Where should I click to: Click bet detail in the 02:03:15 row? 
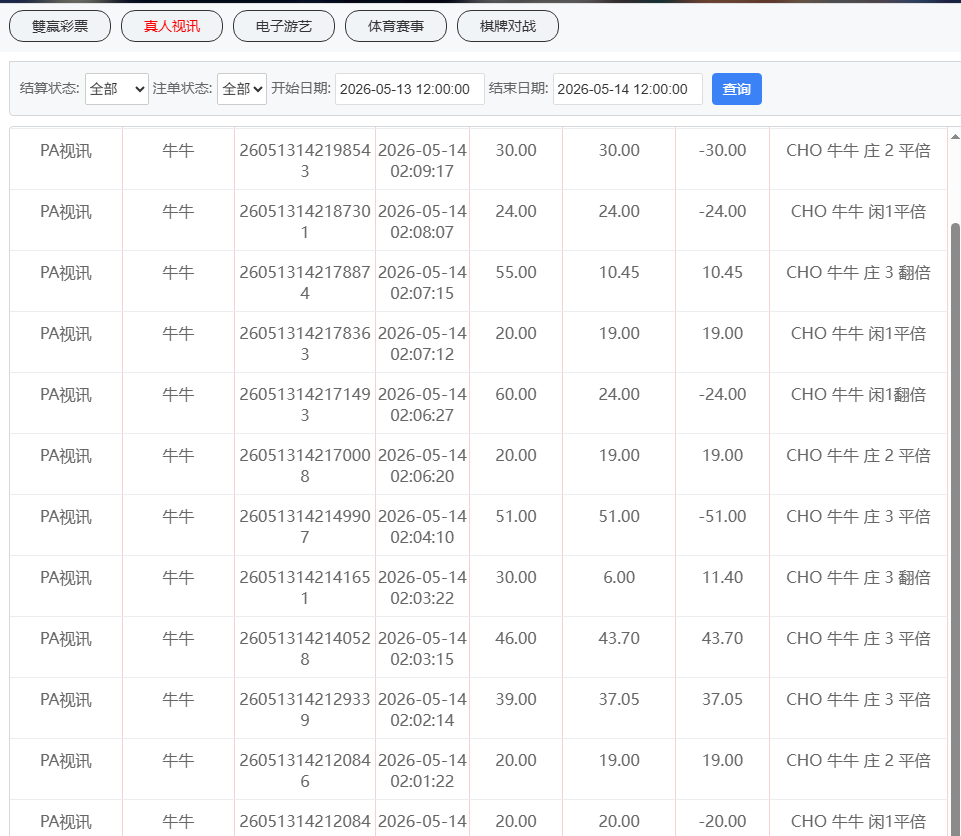pyautogui.click(x=858, y=638)
